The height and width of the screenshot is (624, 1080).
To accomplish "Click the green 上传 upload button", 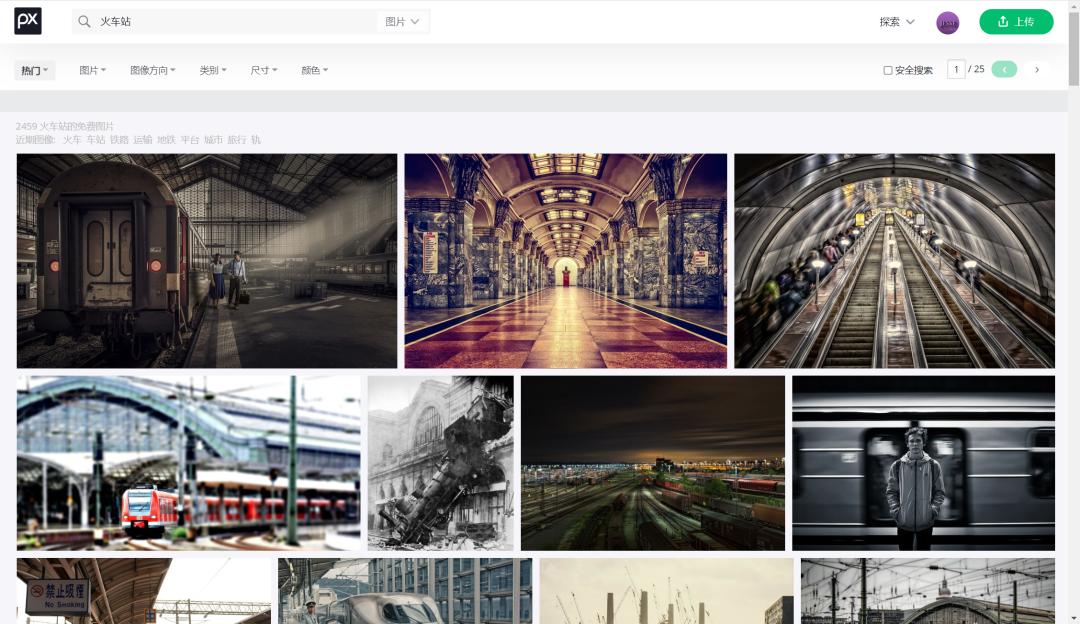I will (x=1015, y=22).
